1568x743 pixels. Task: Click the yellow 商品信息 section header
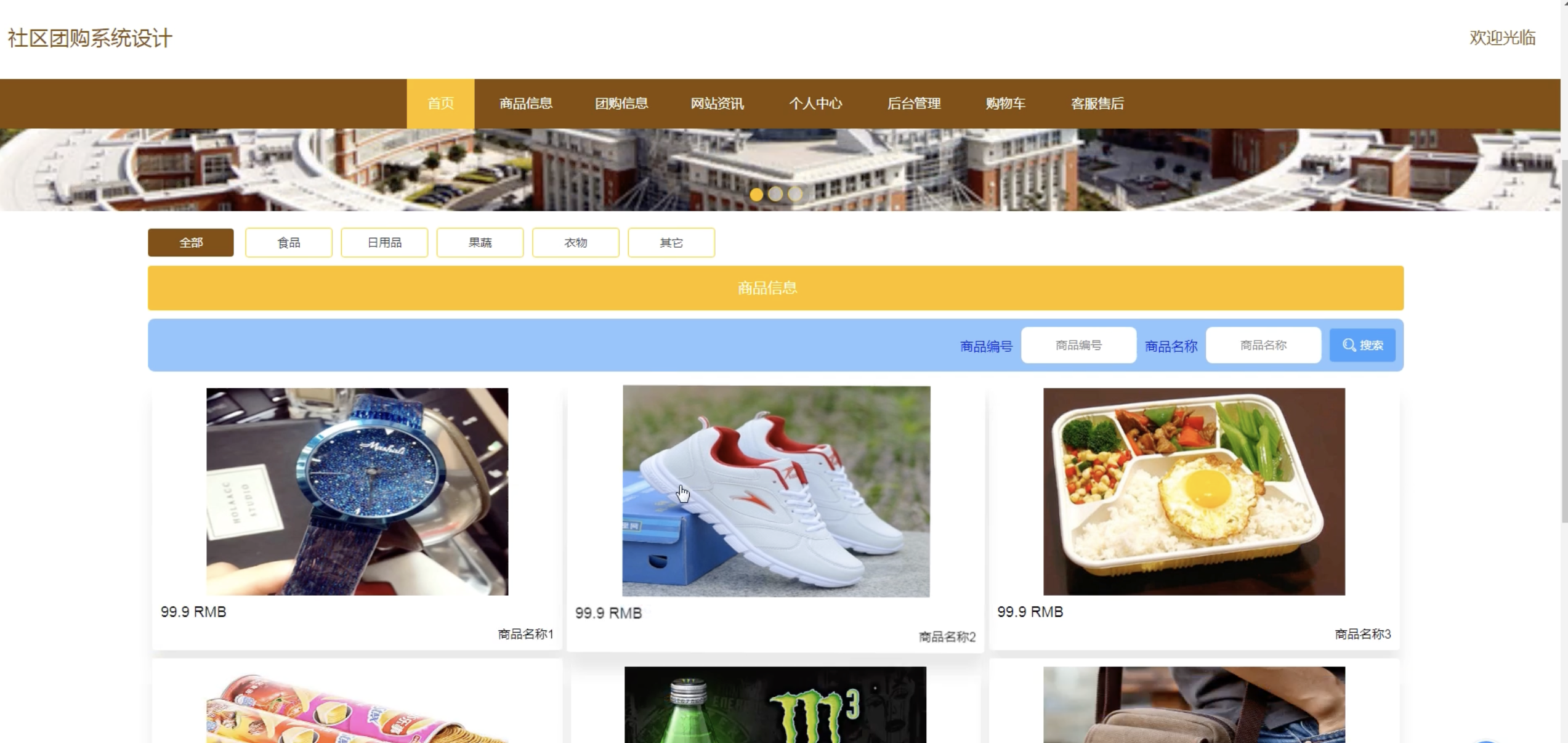775,288
